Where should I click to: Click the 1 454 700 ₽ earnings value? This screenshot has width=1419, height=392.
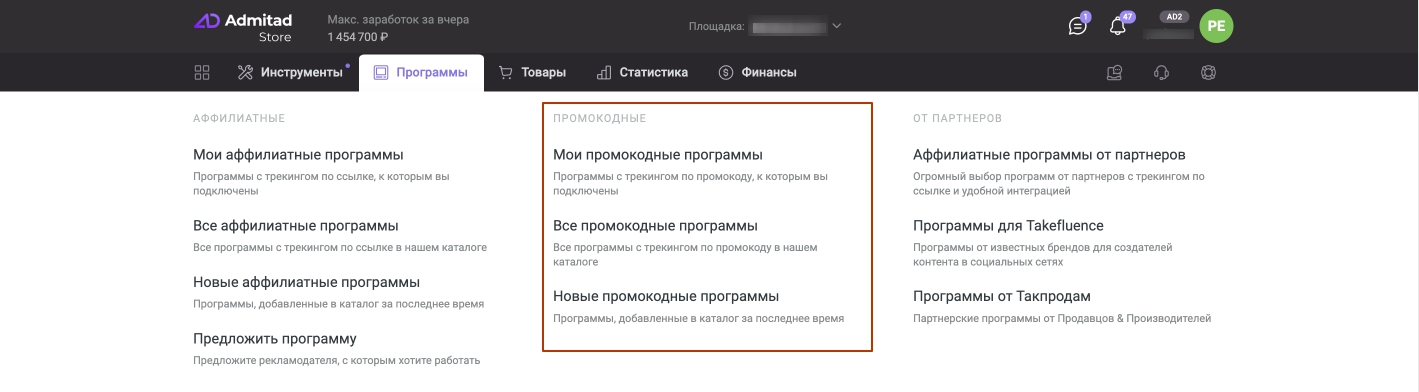[358, 37]
